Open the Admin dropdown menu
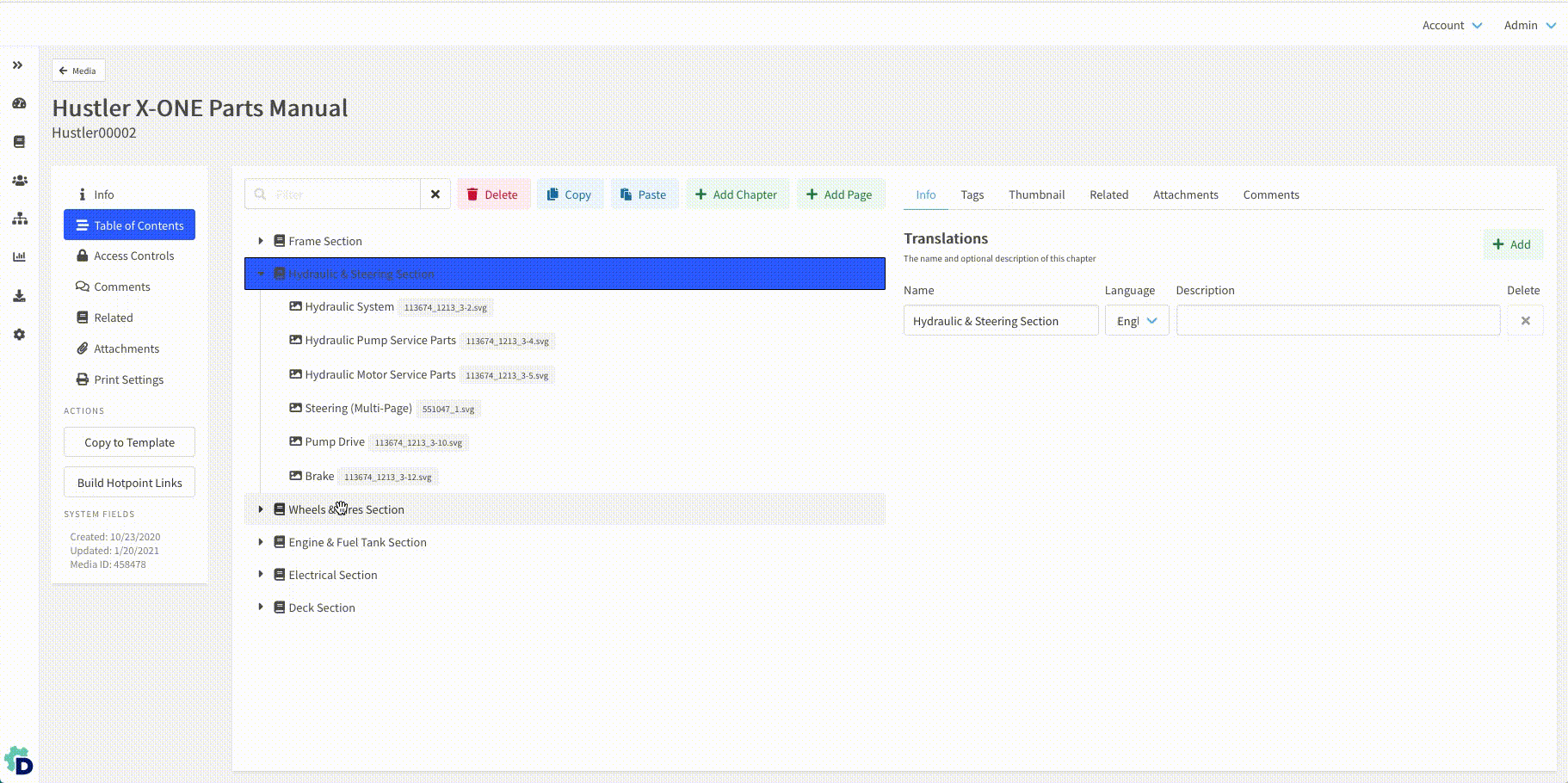 tap(1529, 25)
